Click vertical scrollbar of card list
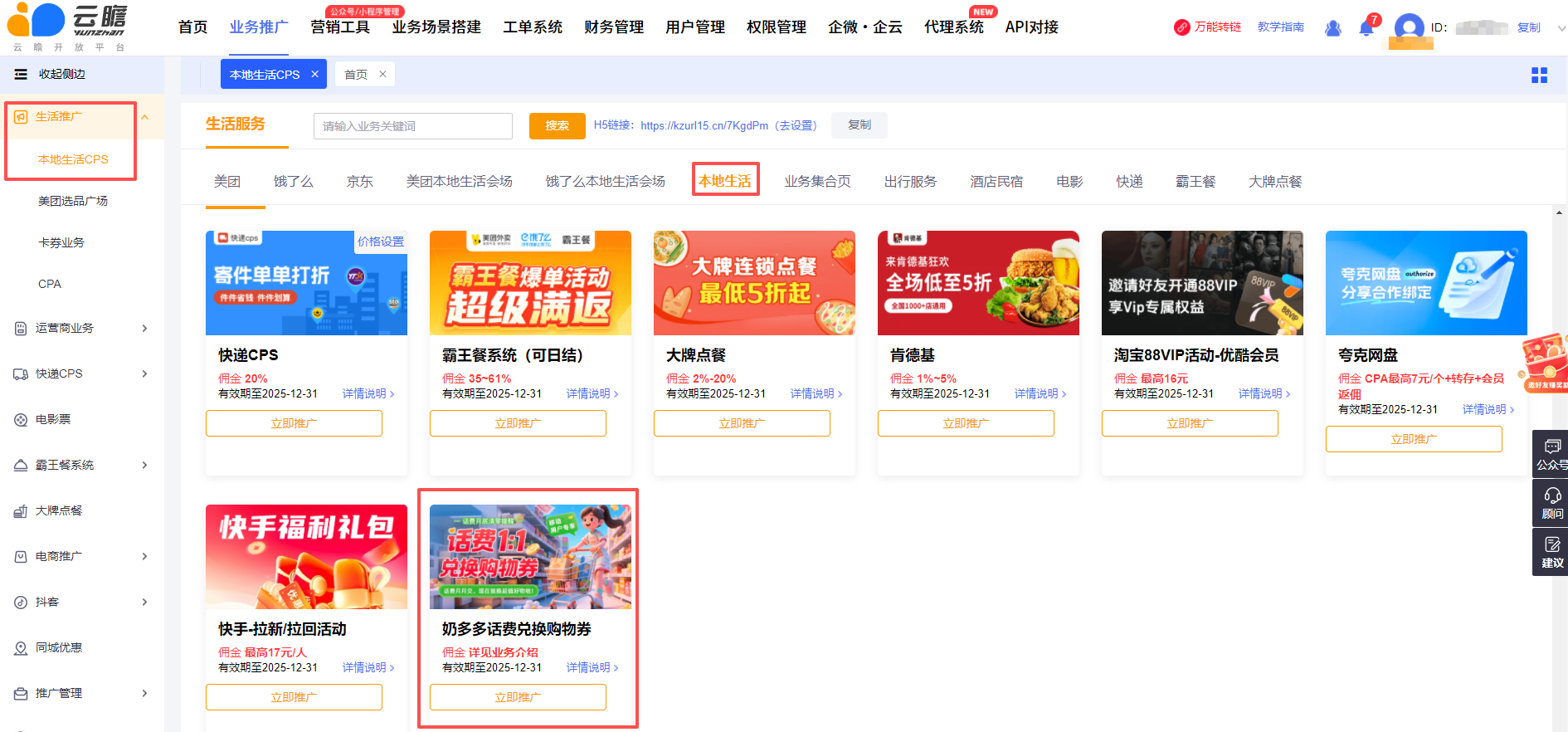The height and width of the screenshot is (732, 1568). tap(1559, 469)
